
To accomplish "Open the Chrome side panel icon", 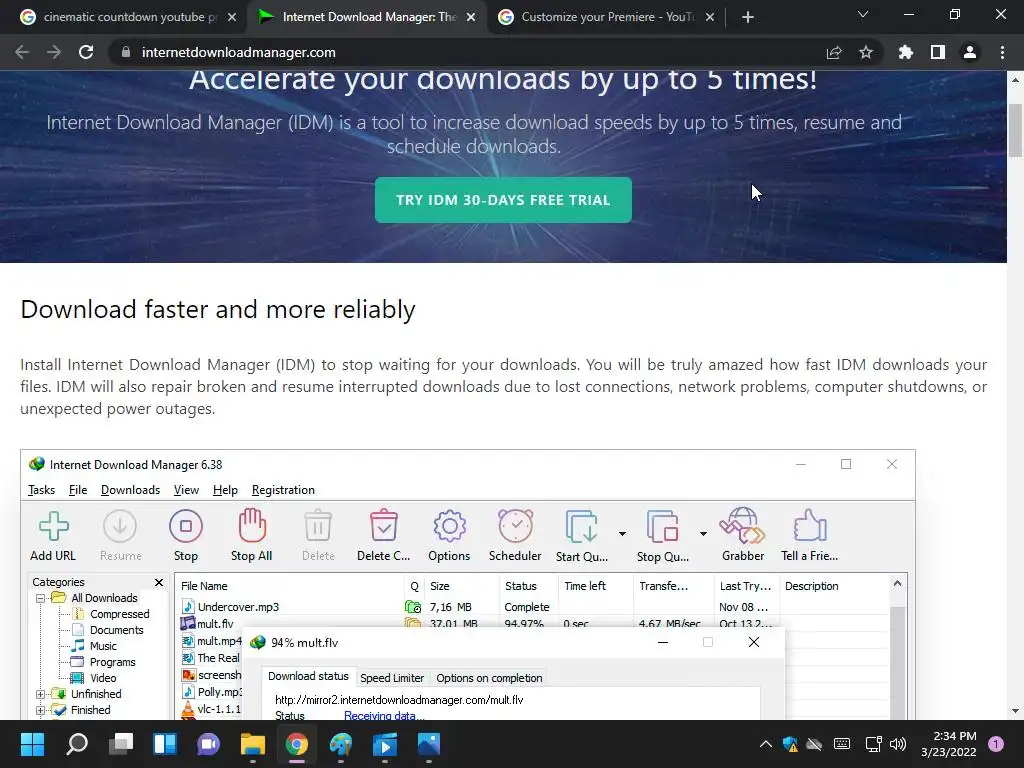I will pyautogui.click(x=938, y=52).
